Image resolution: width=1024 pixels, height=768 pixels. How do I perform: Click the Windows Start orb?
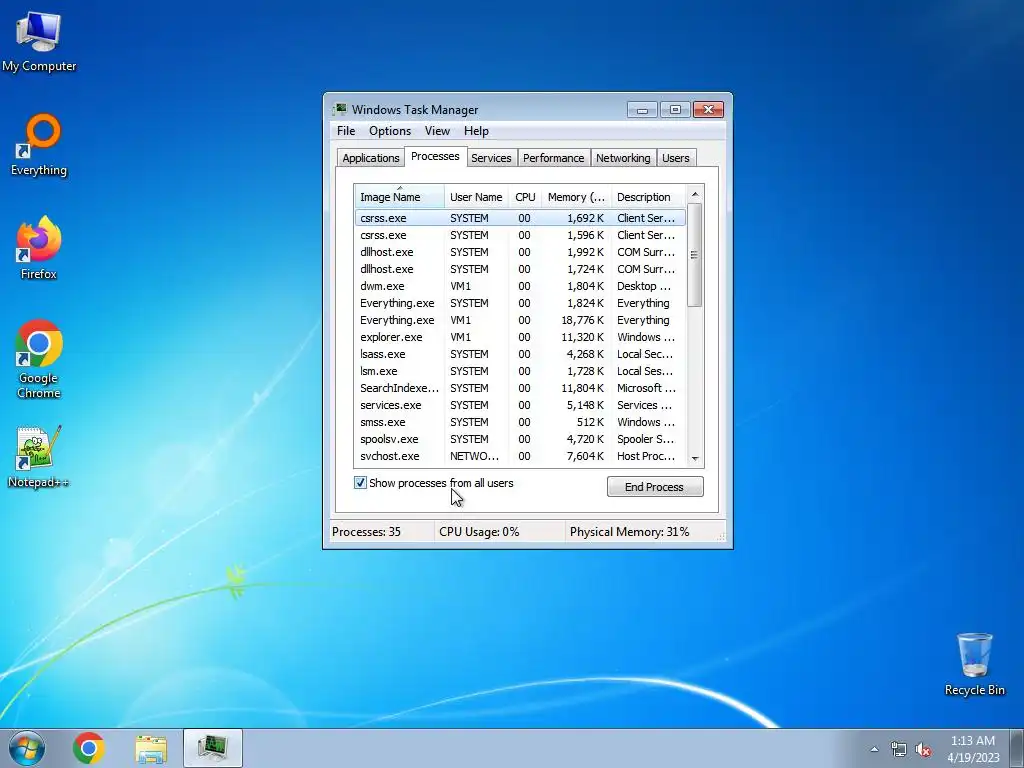27,748
